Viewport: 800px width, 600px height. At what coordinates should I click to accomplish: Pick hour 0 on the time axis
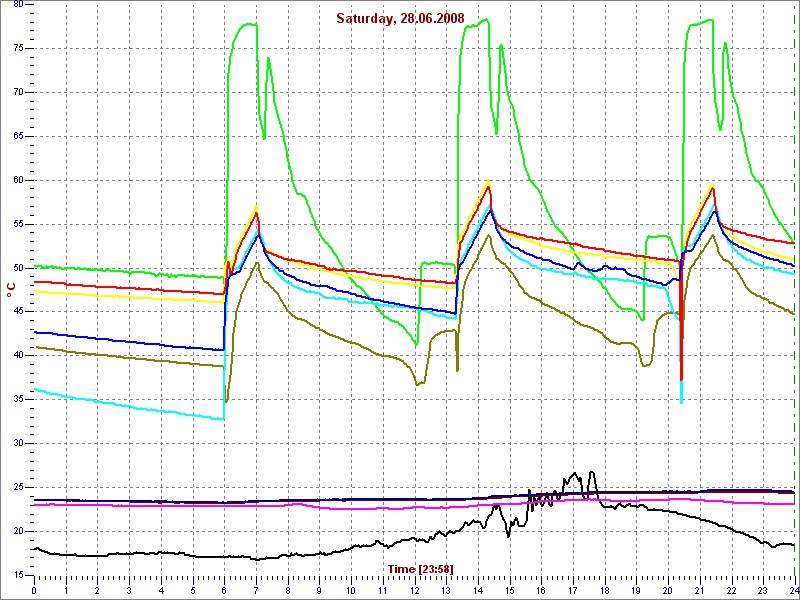[x=34, y=590]
